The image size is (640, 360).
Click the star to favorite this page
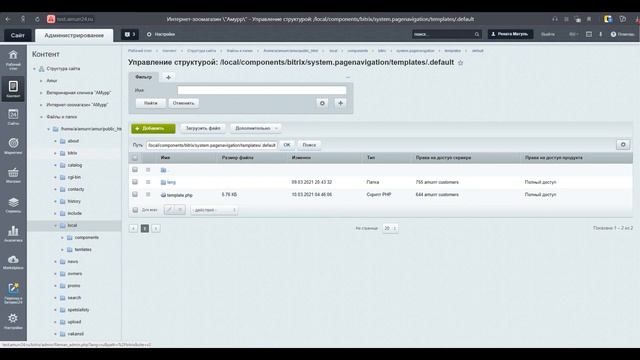pos(460,63)
